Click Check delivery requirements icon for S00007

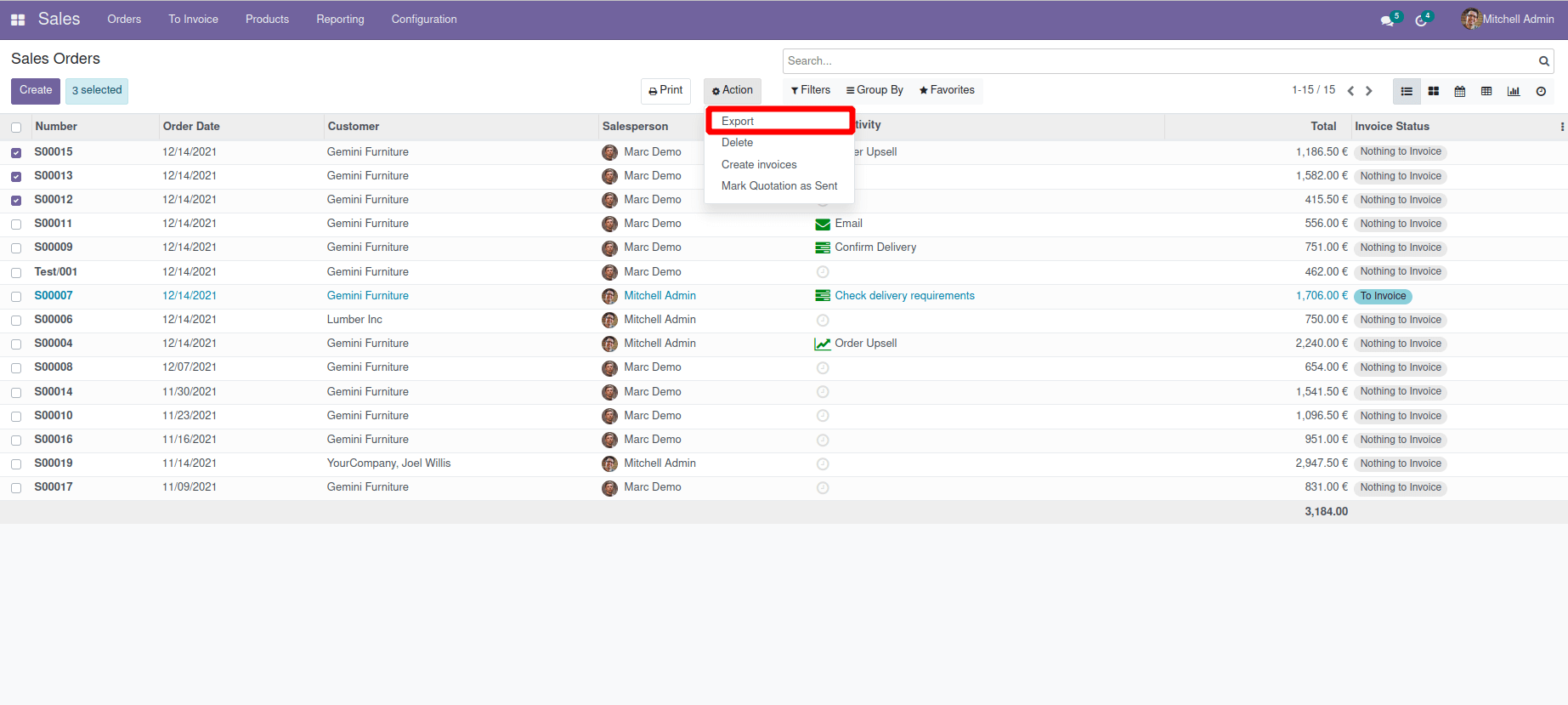click(823, 296)
